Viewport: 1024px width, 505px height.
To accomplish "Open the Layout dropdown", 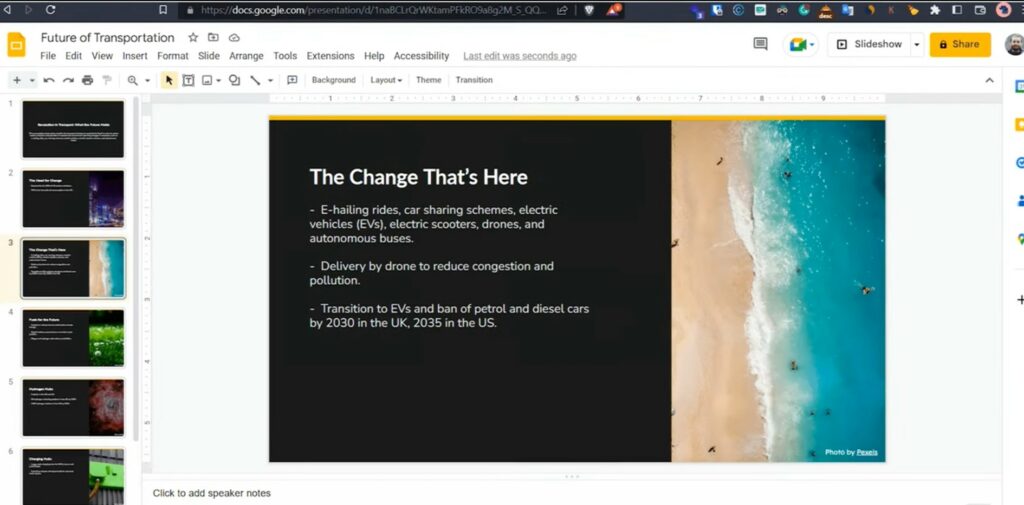I will 386,80.
